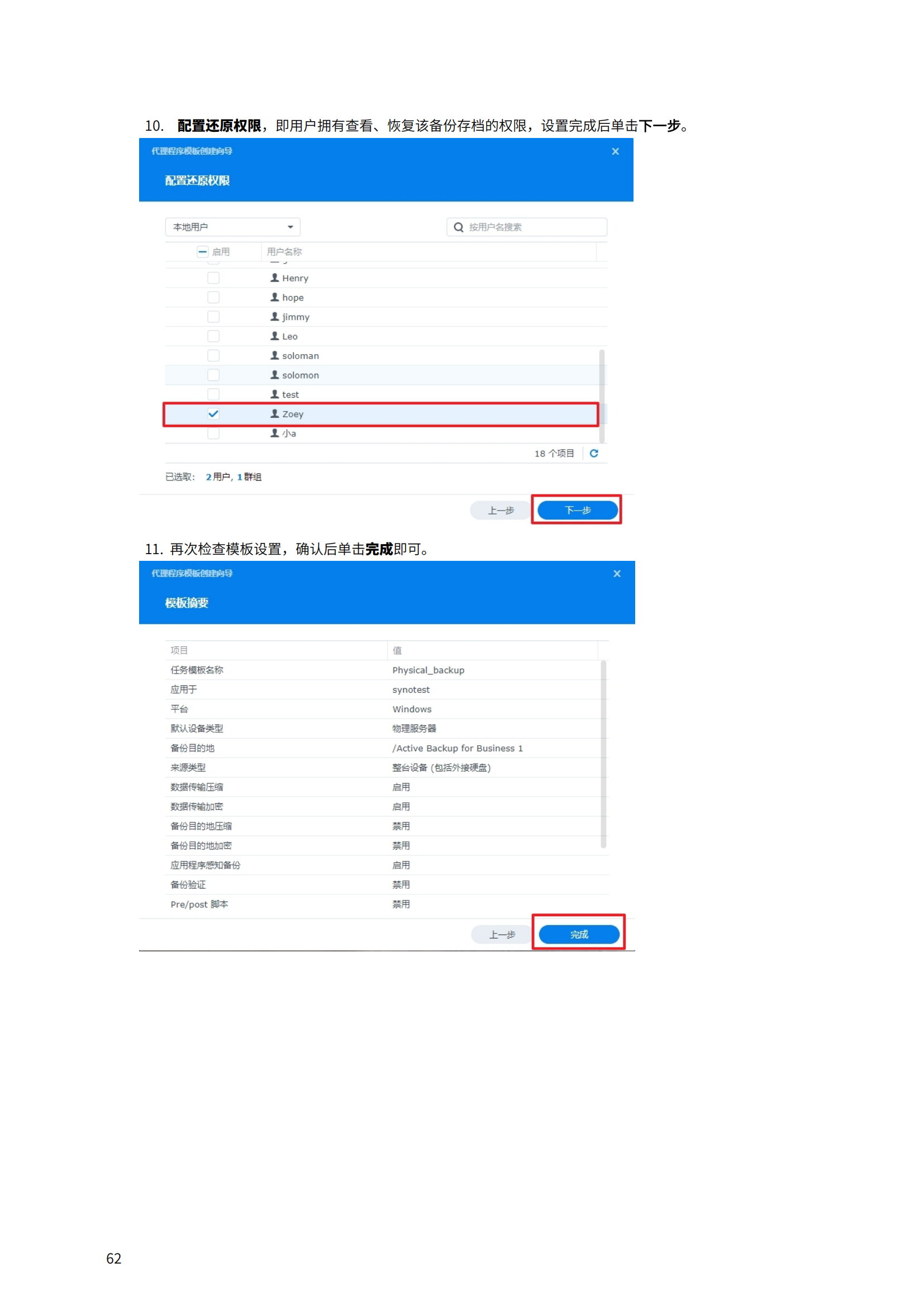This screenshot has width=924, height=1306.
Task: Toggle the 启用 header select-all checkbox
Action: [x=203, y=251]
